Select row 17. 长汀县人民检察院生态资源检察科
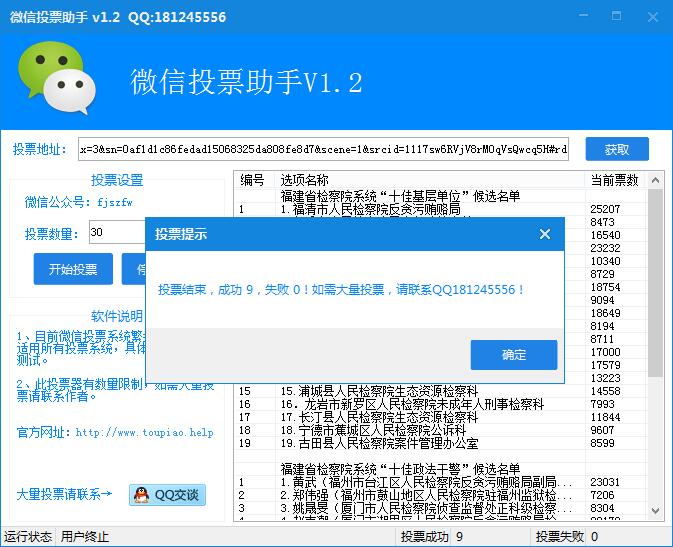The width and height of the screenshot is (673, 547). click(440, 417)
